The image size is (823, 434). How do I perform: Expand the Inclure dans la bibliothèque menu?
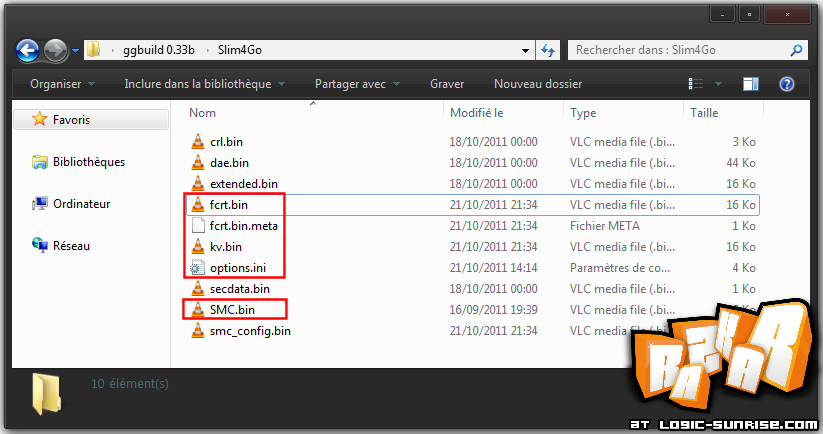tap(204, 84)
